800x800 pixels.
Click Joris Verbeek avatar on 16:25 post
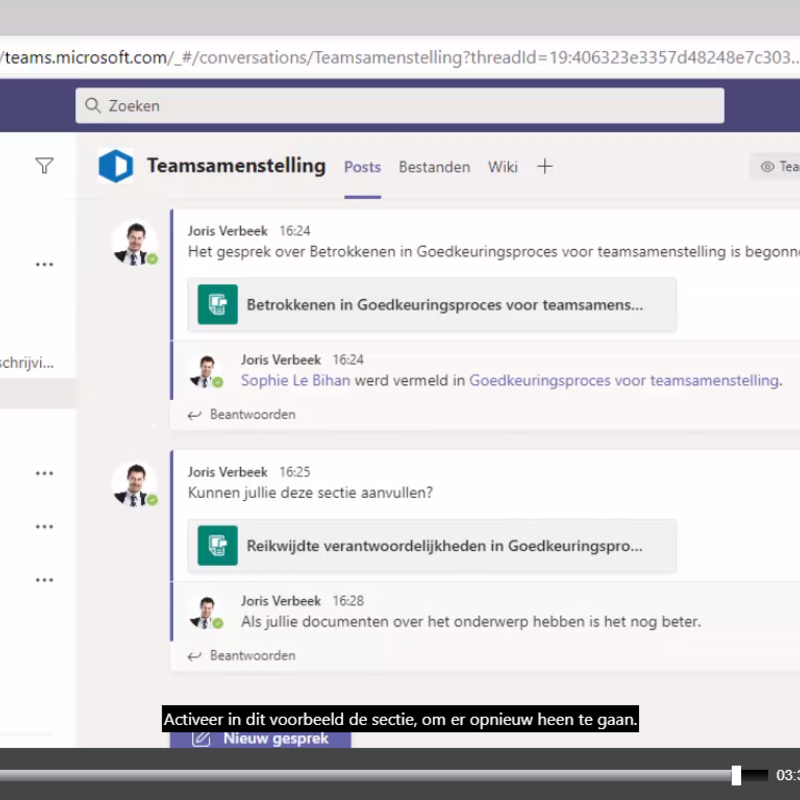(x=135, y=484)
